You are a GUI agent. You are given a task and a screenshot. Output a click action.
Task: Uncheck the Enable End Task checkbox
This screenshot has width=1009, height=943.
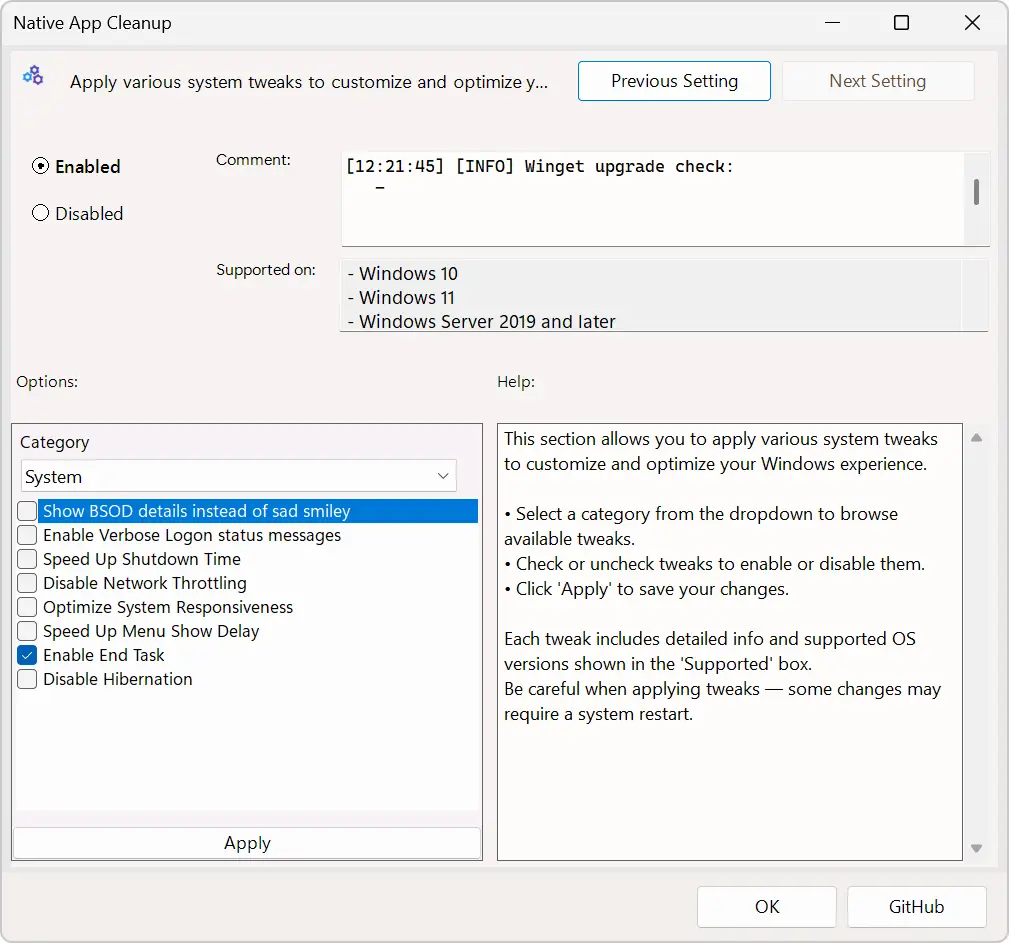point(27,655)
